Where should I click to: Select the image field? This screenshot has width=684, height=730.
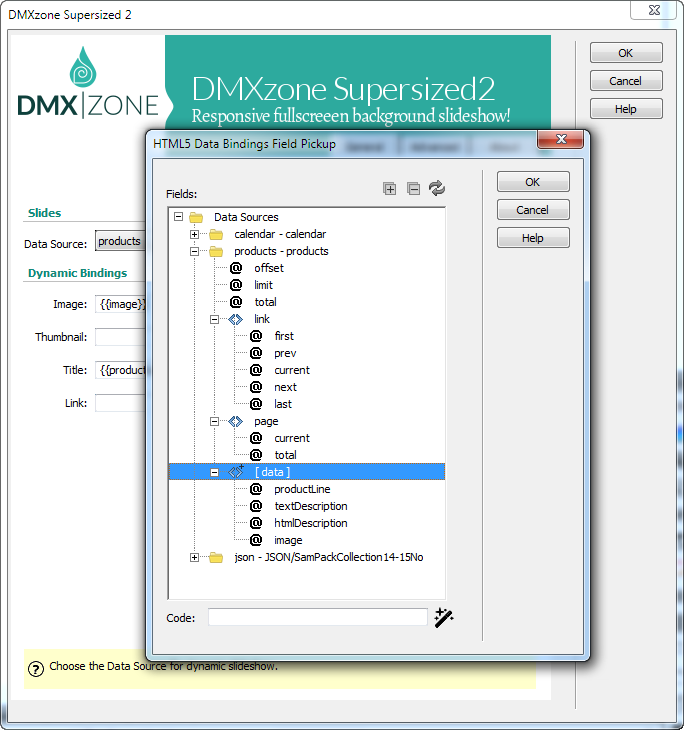pos(288,540)
